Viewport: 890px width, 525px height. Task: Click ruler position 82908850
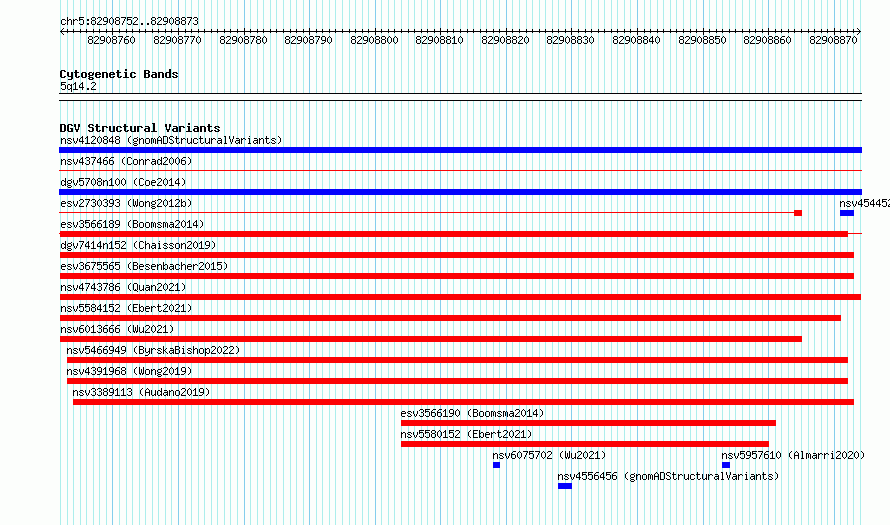click(702, 40)
